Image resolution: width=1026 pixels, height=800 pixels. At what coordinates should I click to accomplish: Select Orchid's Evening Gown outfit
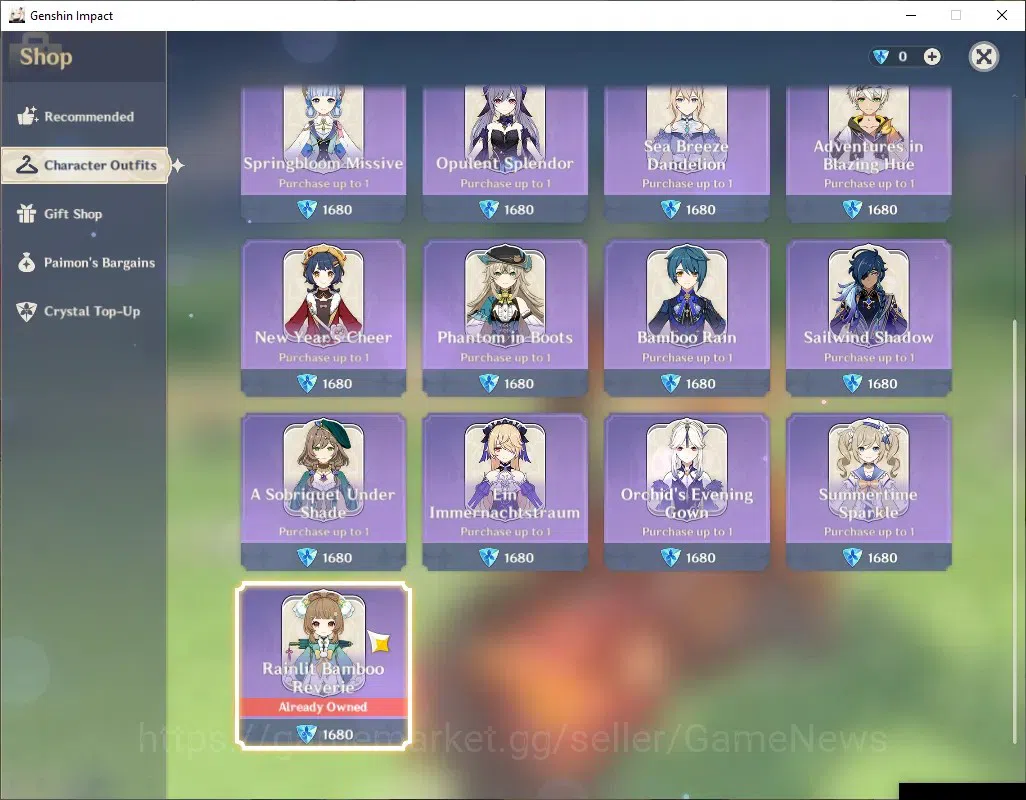point(686,492)
